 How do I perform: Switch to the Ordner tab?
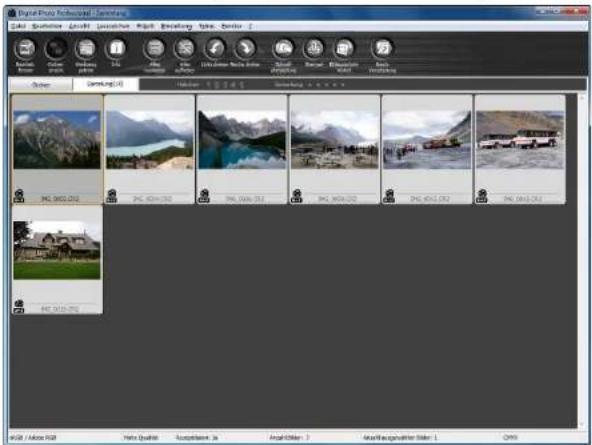click(41, 85)
